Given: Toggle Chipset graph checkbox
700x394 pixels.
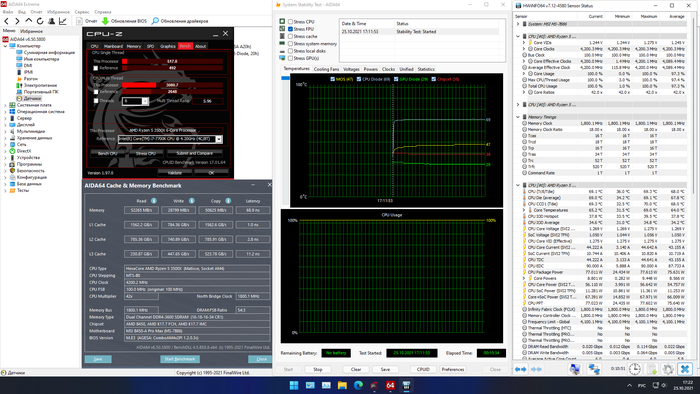Looking at the screenshot, I should click(433, 79).
